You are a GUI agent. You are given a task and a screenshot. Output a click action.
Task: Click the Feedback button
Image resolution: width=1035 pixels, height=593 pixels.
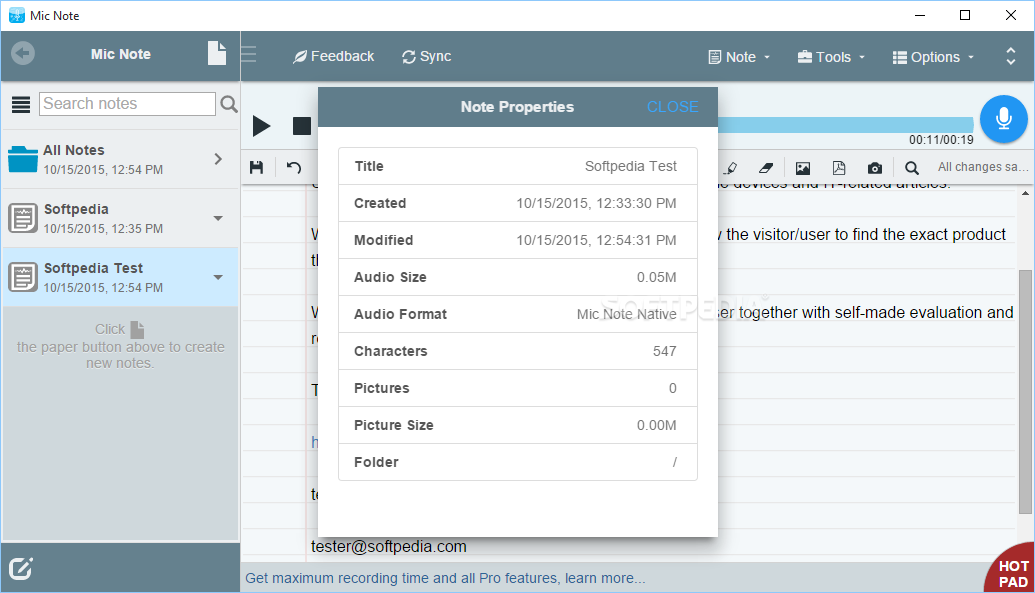click(x=333, y=56)
